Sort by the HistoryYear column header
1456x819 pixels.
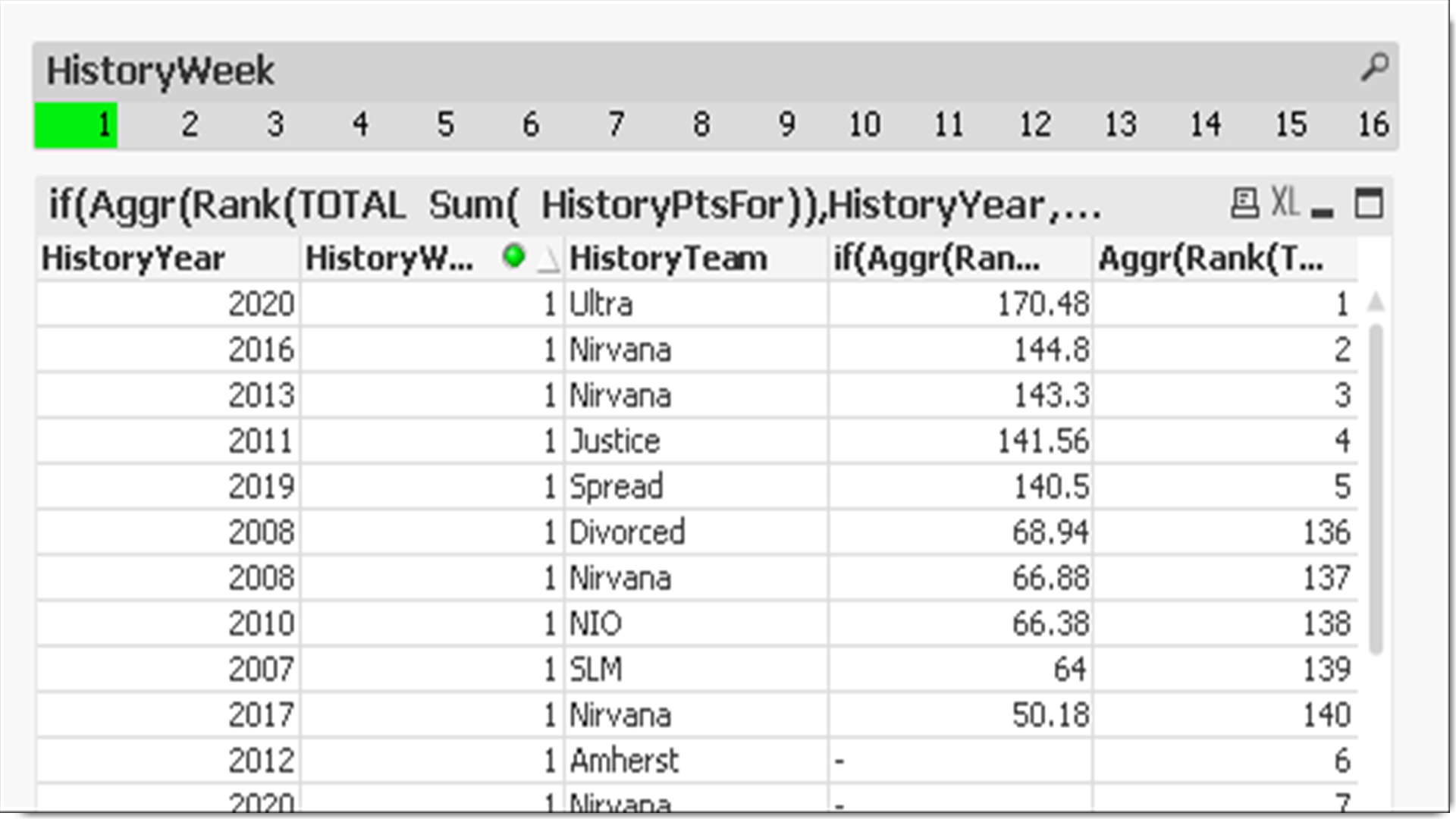point(133,259)
